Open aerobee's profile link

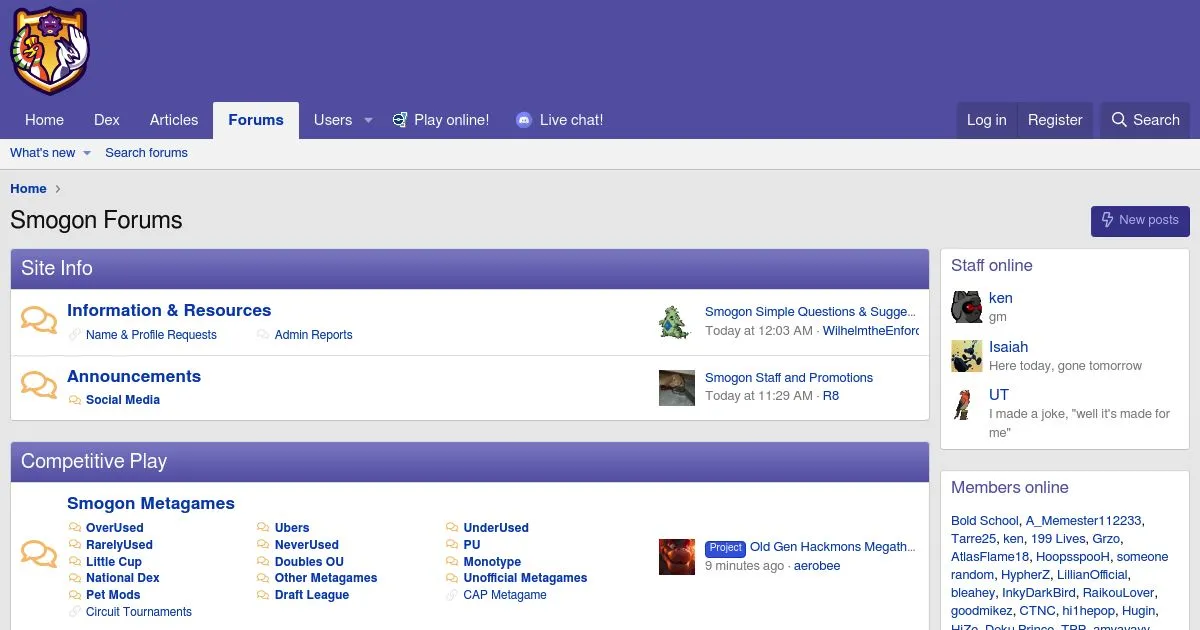817,566
